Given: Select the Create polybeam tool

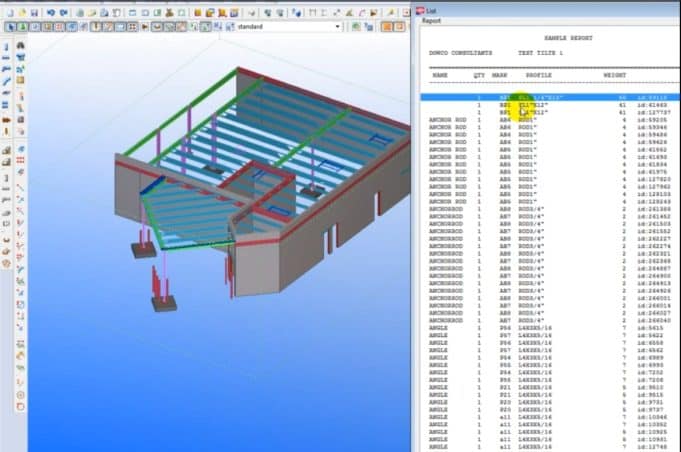Looking at the screenshot, I should click(x=6, y=69).
